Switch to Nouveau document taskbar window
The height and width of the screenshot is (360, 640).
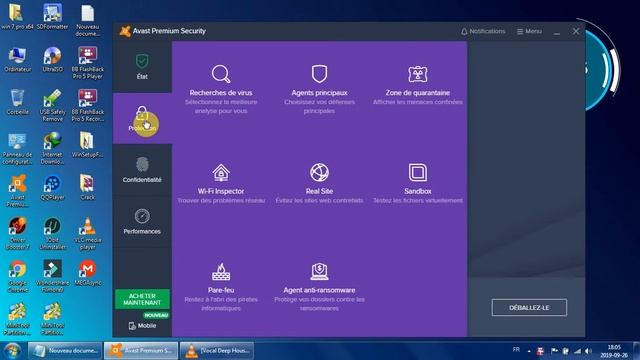64,351
